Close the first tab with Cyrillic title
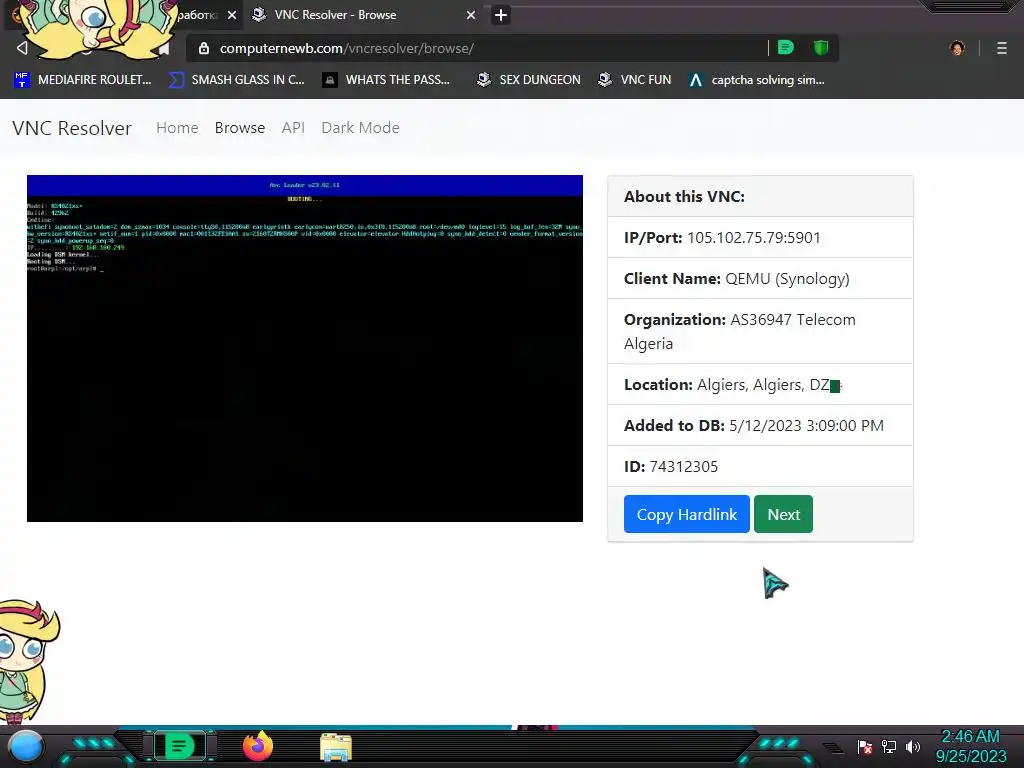This screenshot has height=768, width=1024. point(232,15)
